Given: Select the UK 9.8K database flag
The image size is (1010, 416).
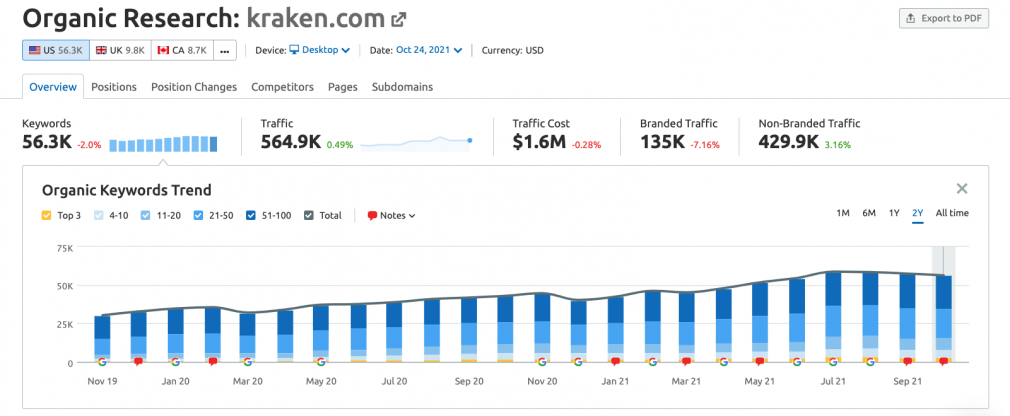Looking at the screenshot, I should [x=120, y=50].
